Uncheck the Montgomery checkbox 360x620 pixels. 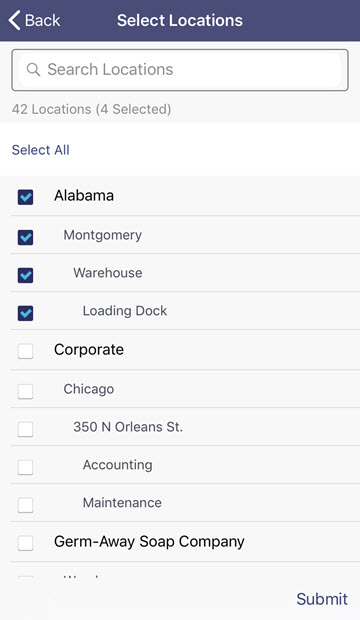[25, 237]
